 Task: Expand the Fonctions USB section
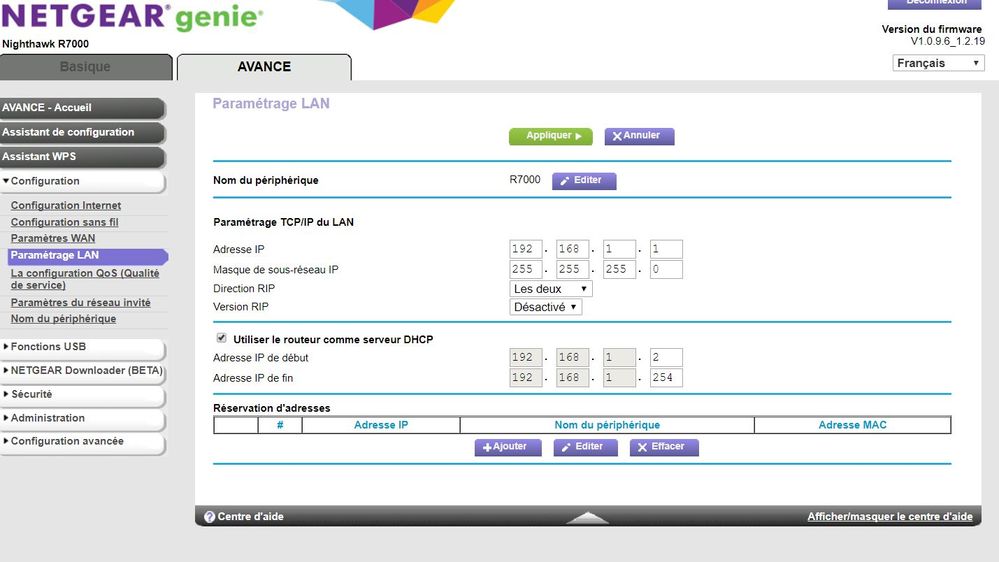coord(83,347)
